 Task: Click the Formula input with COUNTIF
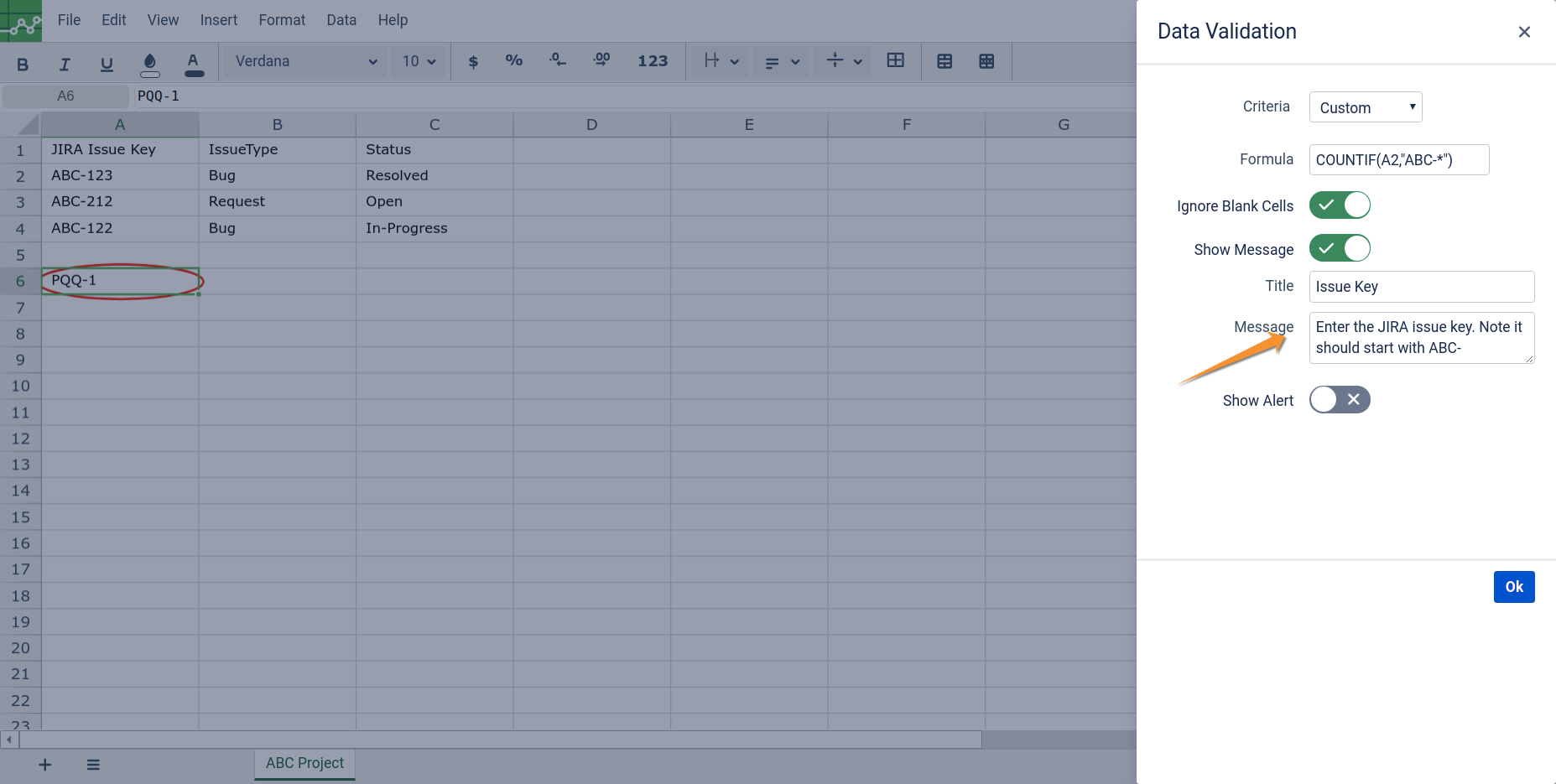(1399, 159)
